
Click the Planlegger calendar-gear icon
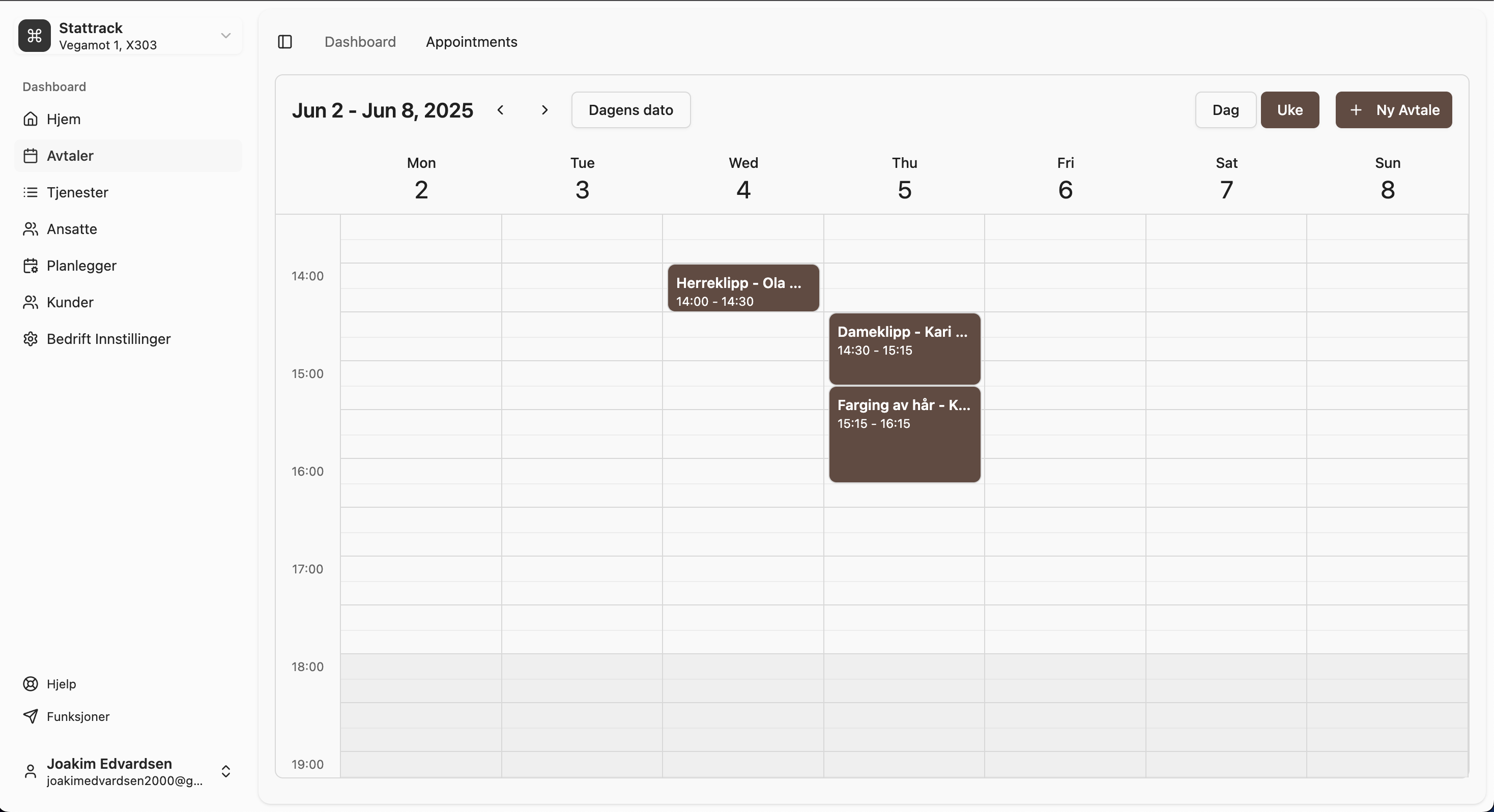pyautogui.click(x=30, y=266)
